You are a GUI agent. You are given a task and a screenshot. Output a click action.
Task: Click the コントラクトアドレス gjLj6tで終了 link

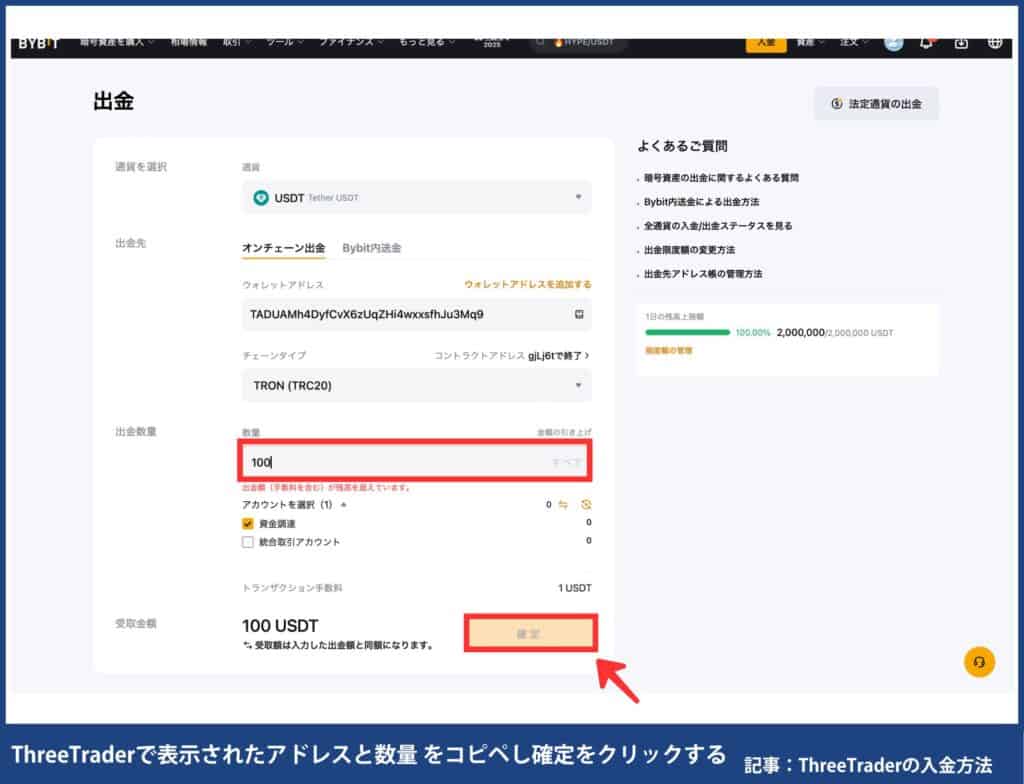click(x=512, y=355)
